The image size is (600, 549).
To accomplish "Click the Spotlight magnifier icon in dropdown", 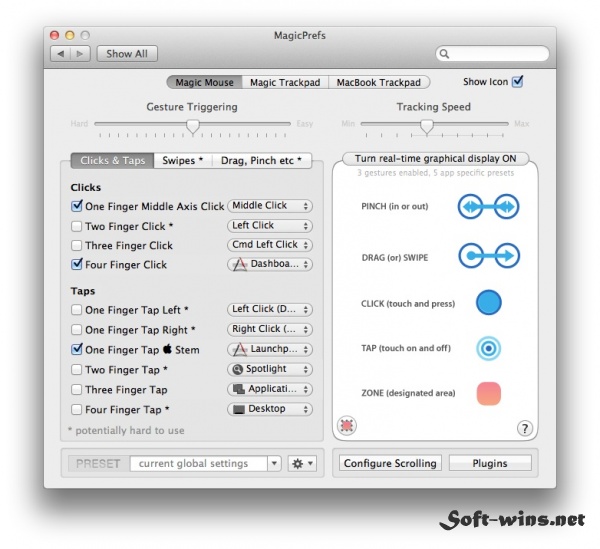I will point(238,369).
